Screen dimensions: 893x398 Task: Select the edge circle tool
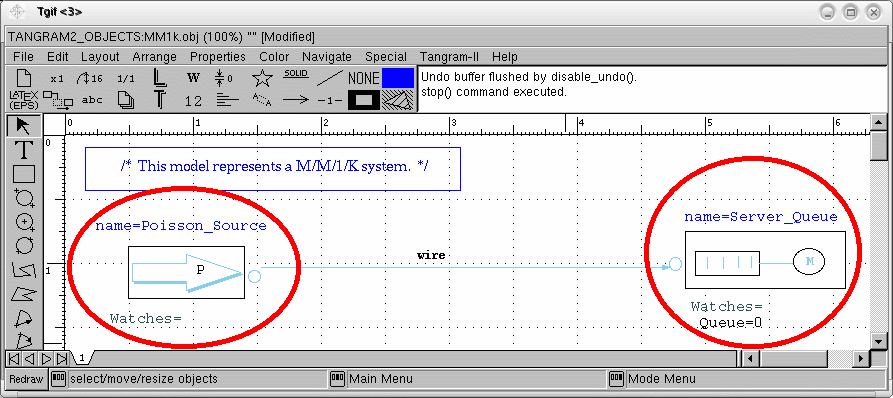(23, 245)
